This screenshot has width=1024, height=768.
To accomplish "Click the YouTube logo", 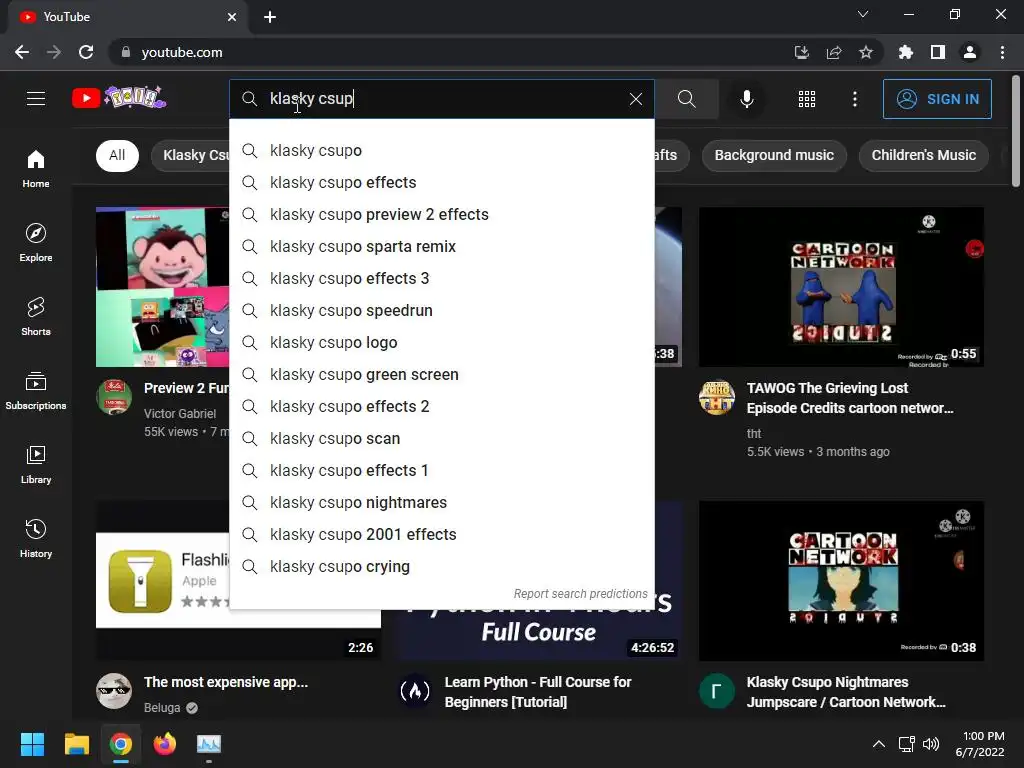I will pos(119,98).
